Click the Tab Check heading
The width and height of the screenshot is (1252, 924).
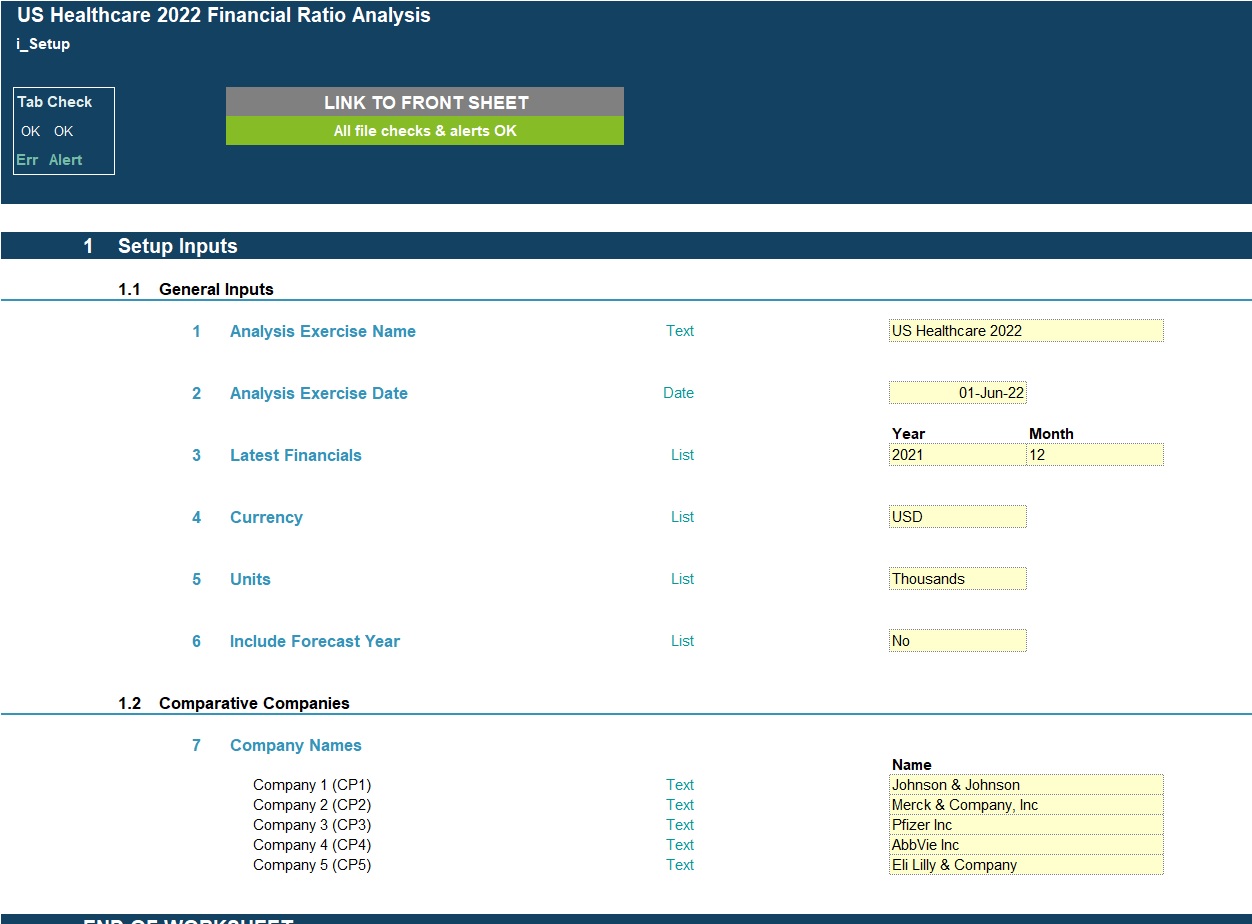(x=55, y=102)
